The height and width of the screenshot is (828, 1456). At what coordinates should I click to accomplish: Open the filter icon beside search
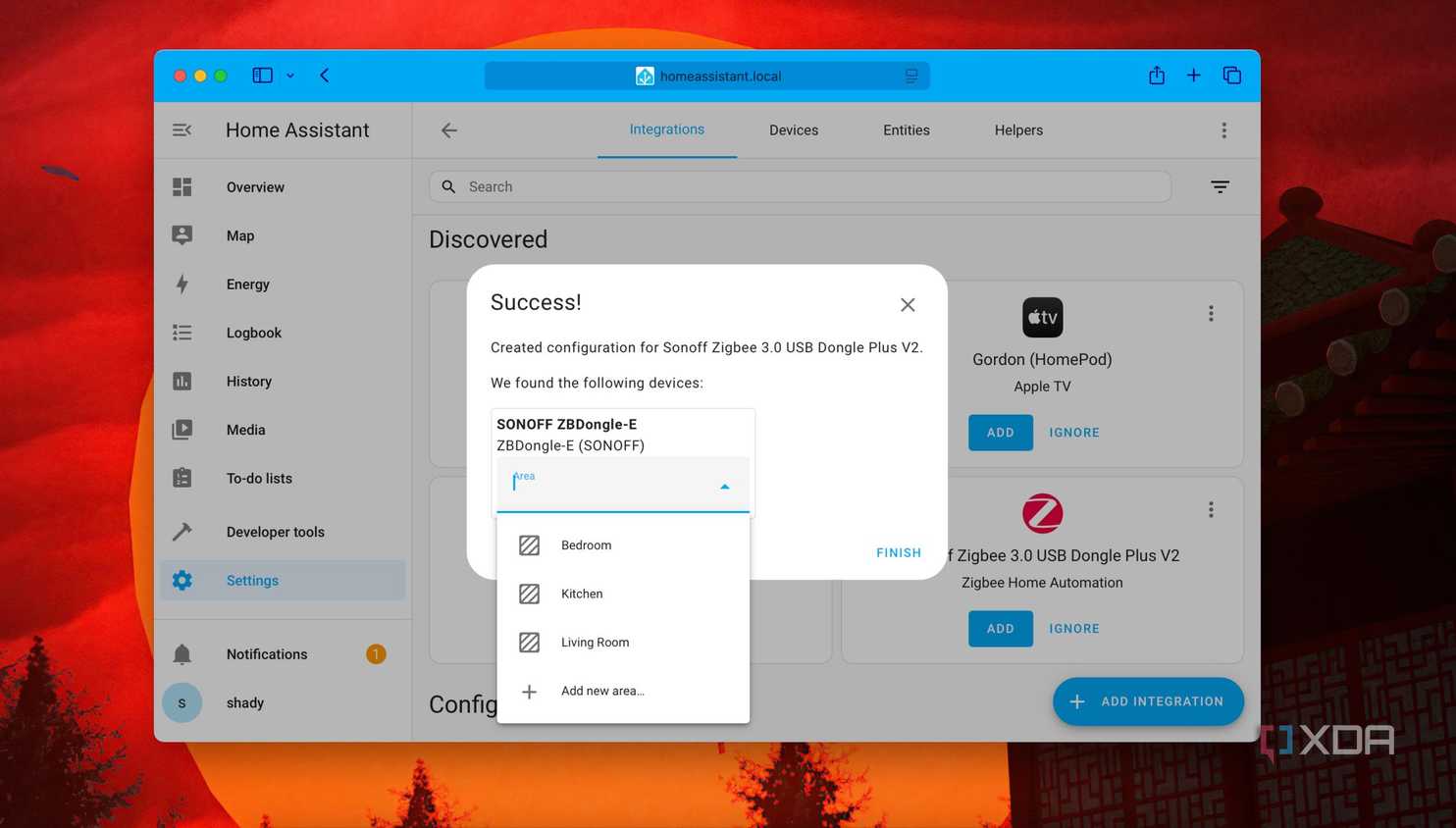tap(1220, 186)
